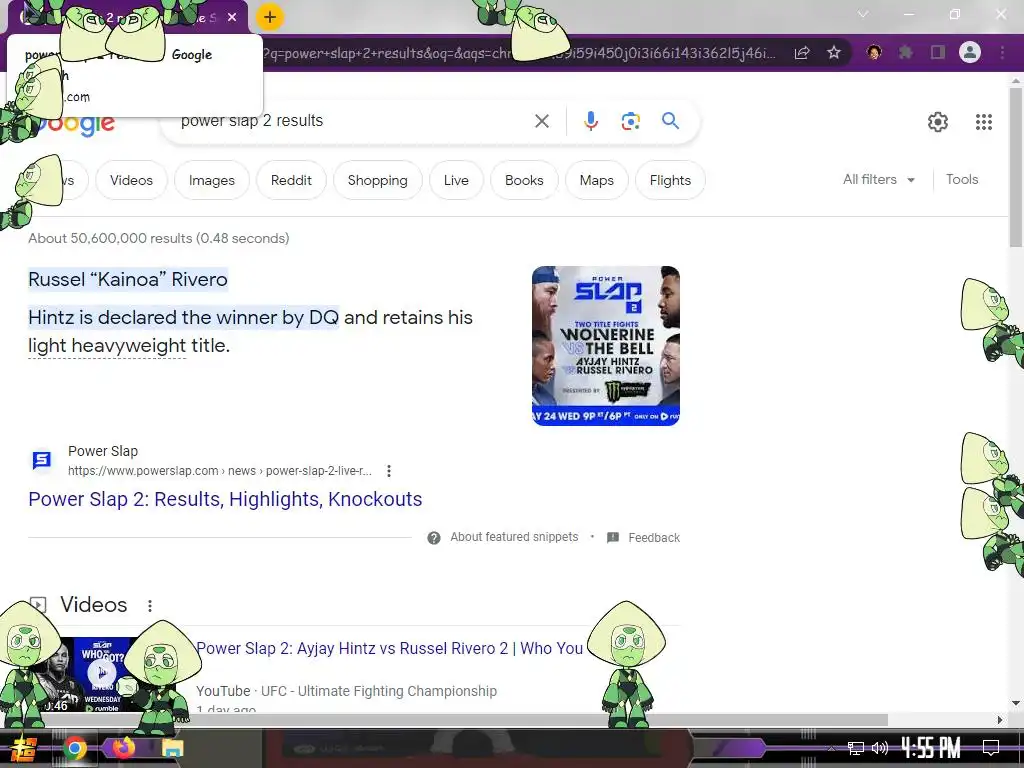Screen dimensions: 1024x768
Task: Open Google Chrome from the taskbar
Action: click(74, 748)
